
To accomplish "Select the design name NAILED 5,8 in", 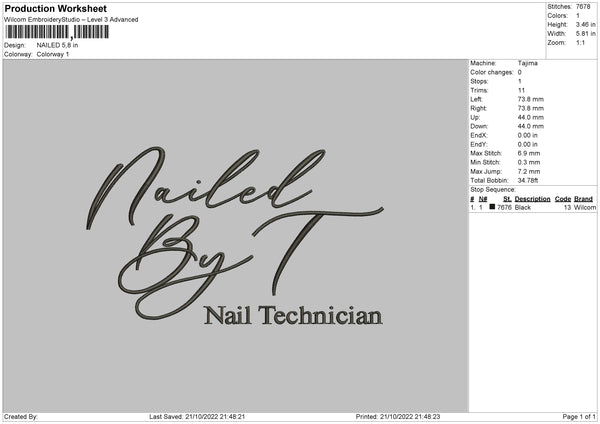I will [x=57, y=45].
